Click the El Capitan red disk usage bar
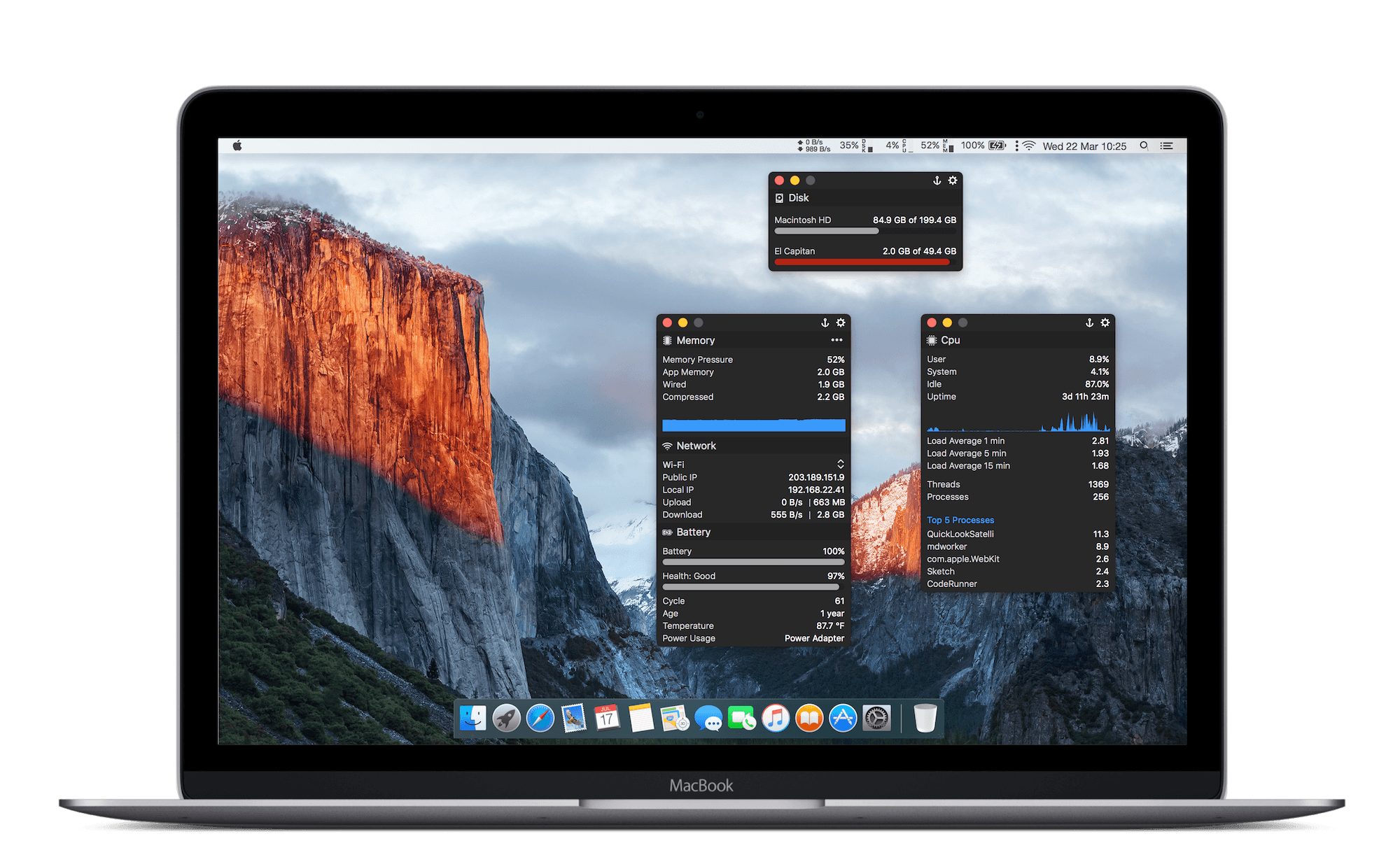This screenshot has height=855, width=1400. pyautogui.click(x=862, y=262)
